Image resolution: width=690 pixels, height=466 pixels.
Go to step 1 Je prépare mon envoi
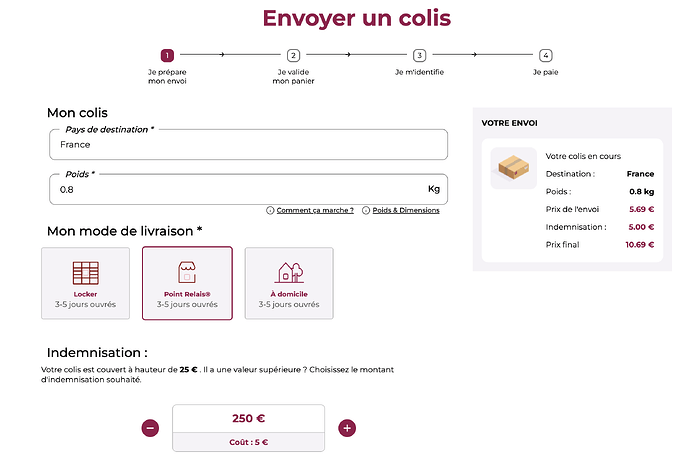[167, 56]
